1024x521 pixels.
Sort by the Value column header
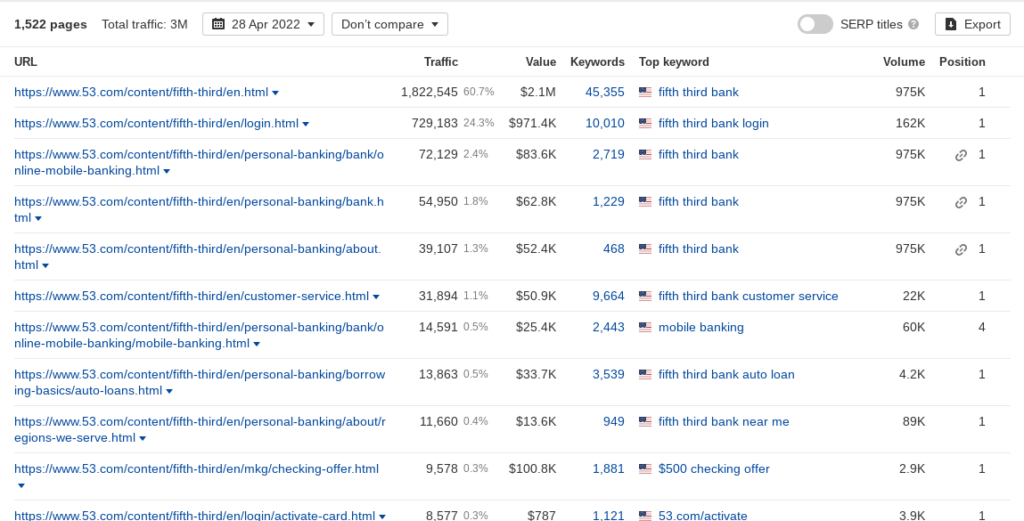tap(541, 62)
